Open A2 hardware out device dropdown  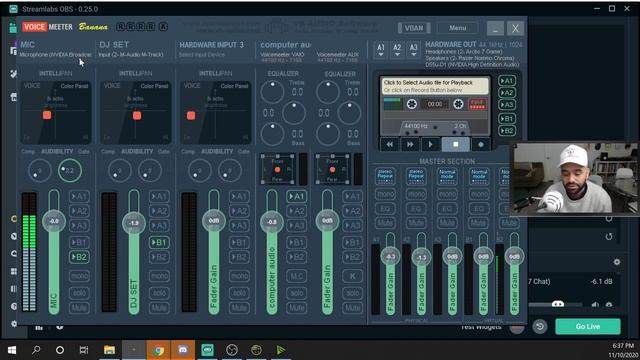[x=397, y=50]
